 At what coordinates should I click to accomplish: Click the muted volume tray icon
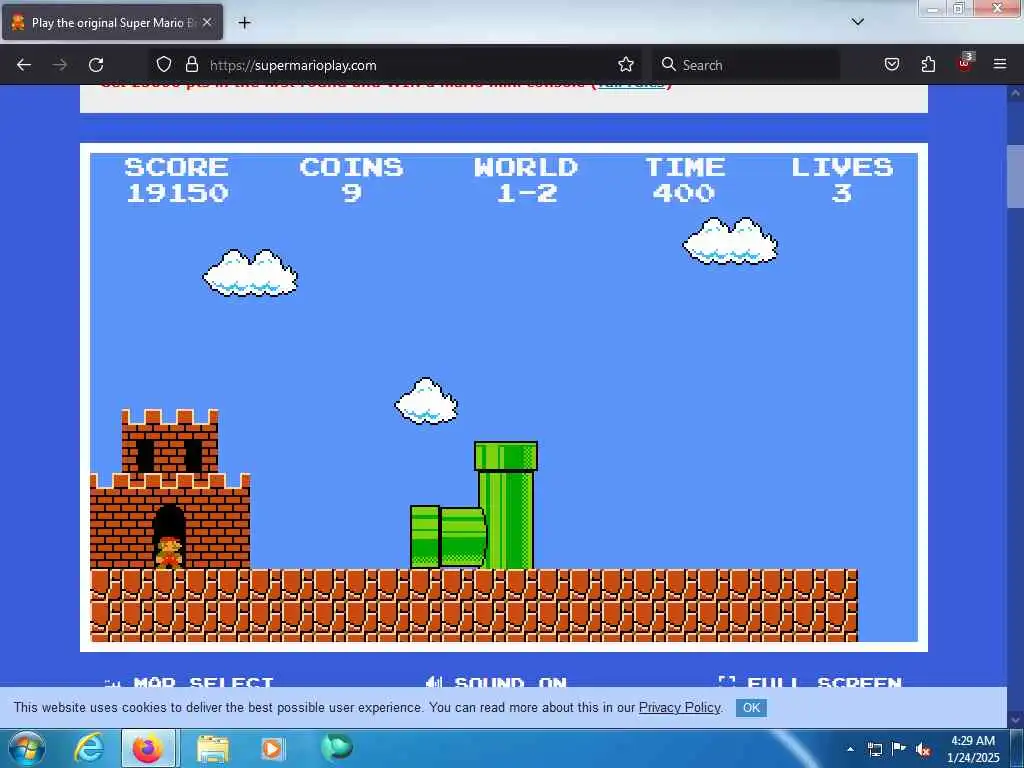pos(923,750)
